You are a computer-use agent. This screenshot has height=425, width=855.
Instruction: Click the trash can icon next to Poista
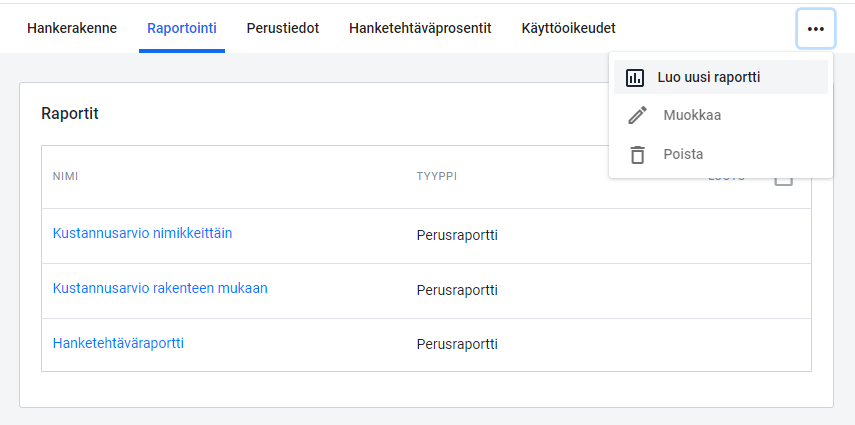(637, 154)
